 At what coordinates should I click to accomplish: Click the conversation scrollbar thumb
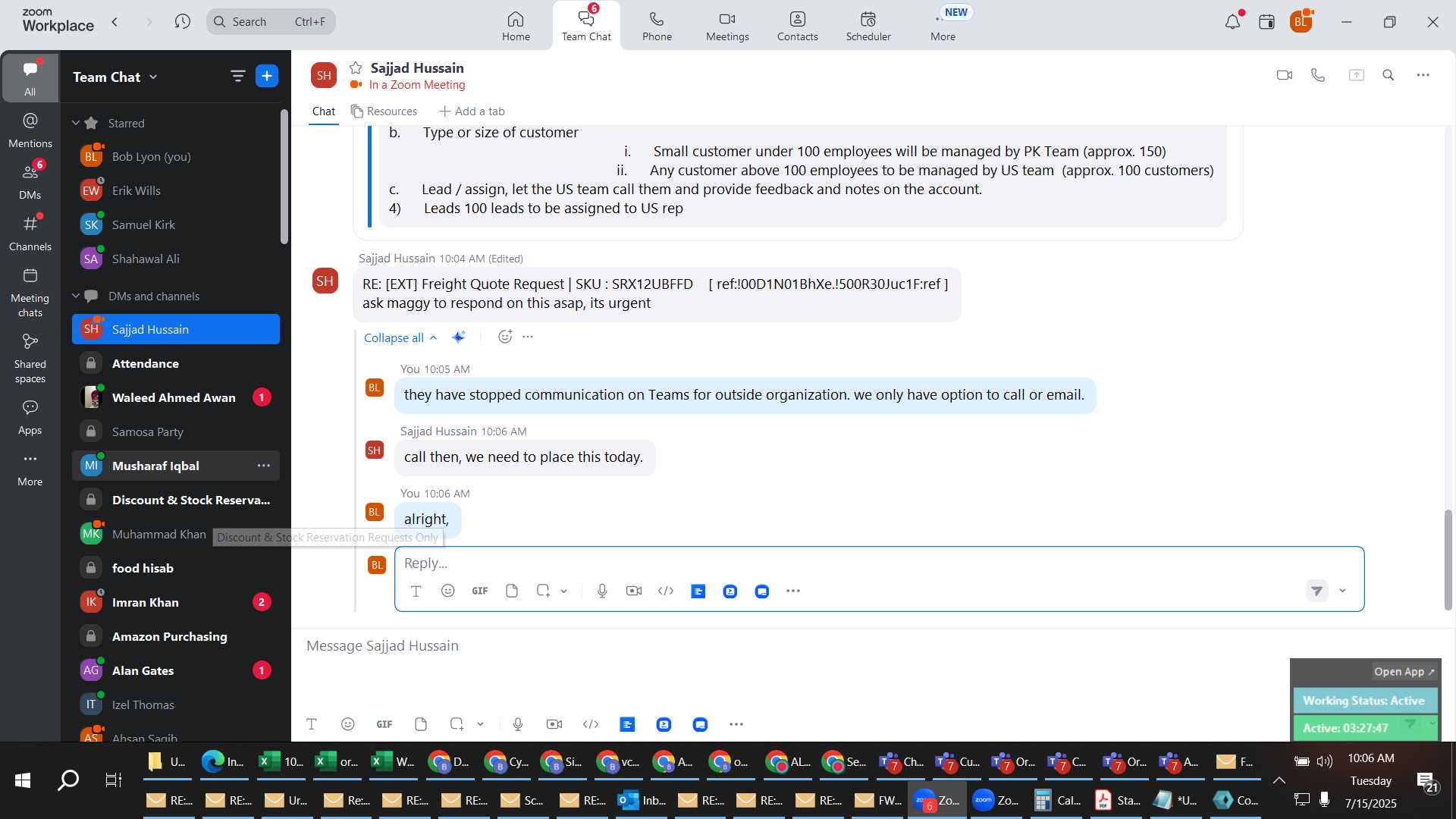(1448, 560)
